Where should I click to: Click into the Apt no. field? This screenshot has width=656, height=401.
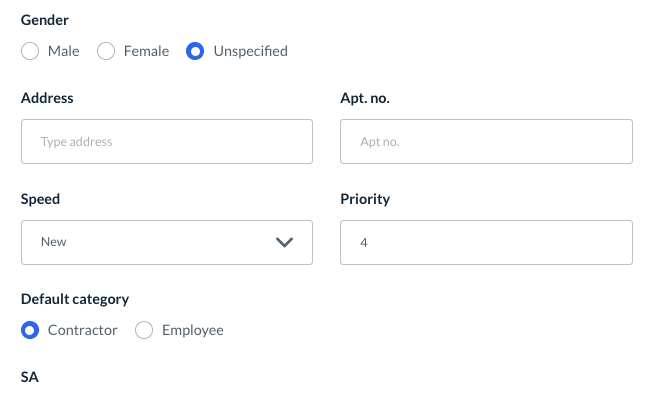(486, 142)
